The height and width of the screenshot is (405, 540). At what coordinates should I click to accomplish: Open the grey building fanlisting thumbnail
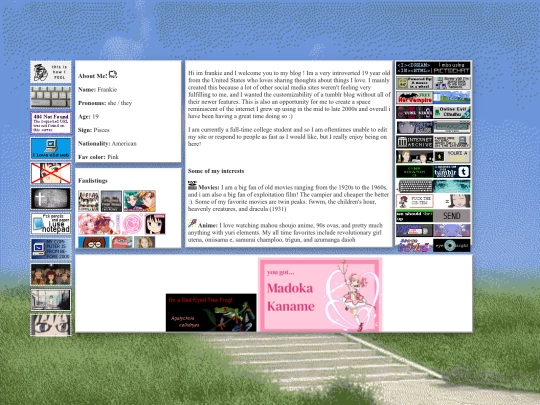pos(111,201)
